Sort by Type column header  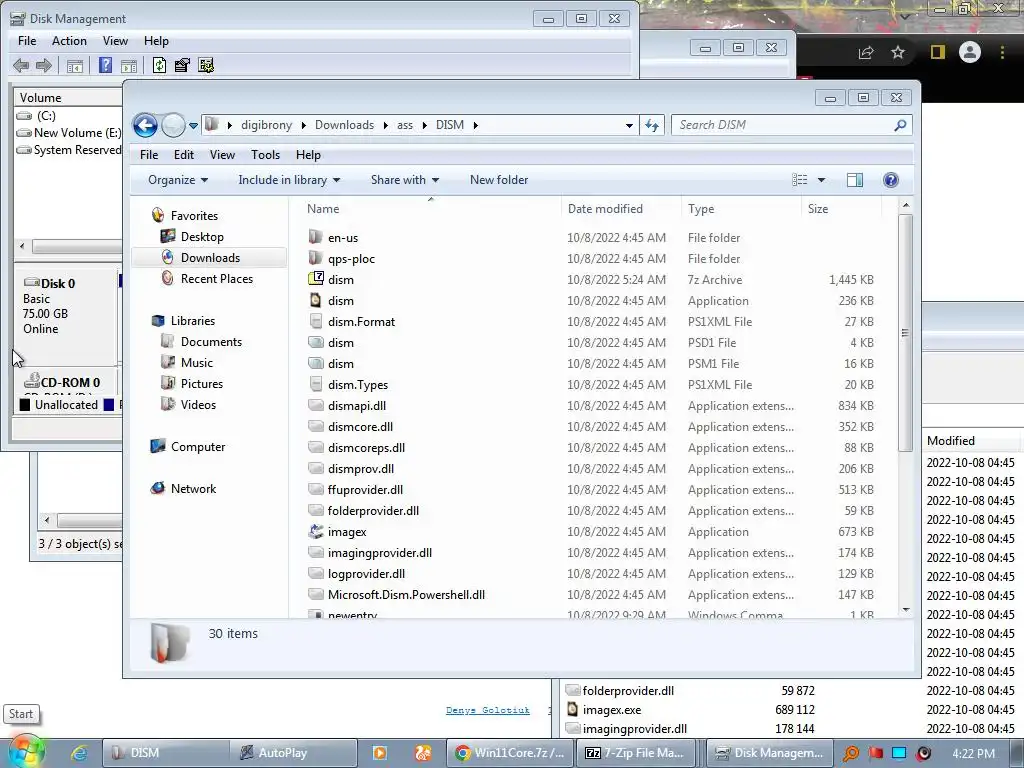coord(741,208)
